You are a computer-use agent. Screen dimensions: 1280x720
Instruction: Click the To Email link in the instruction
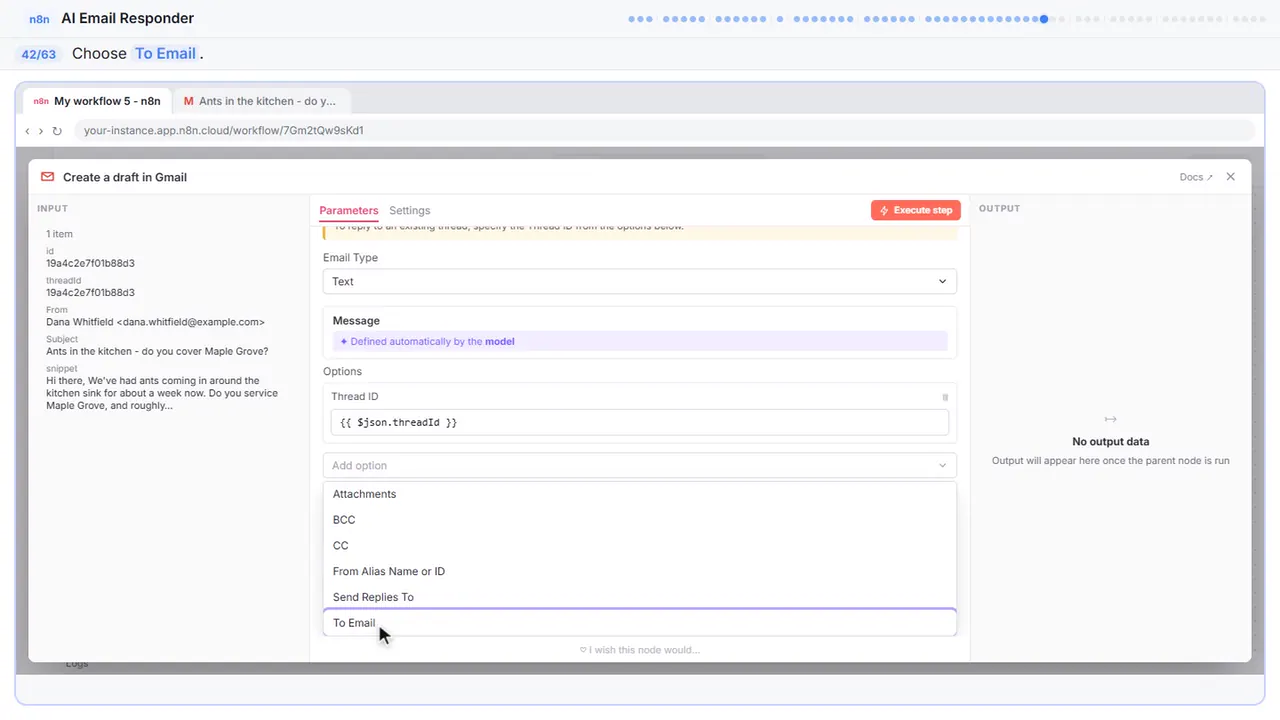(166, 54)
